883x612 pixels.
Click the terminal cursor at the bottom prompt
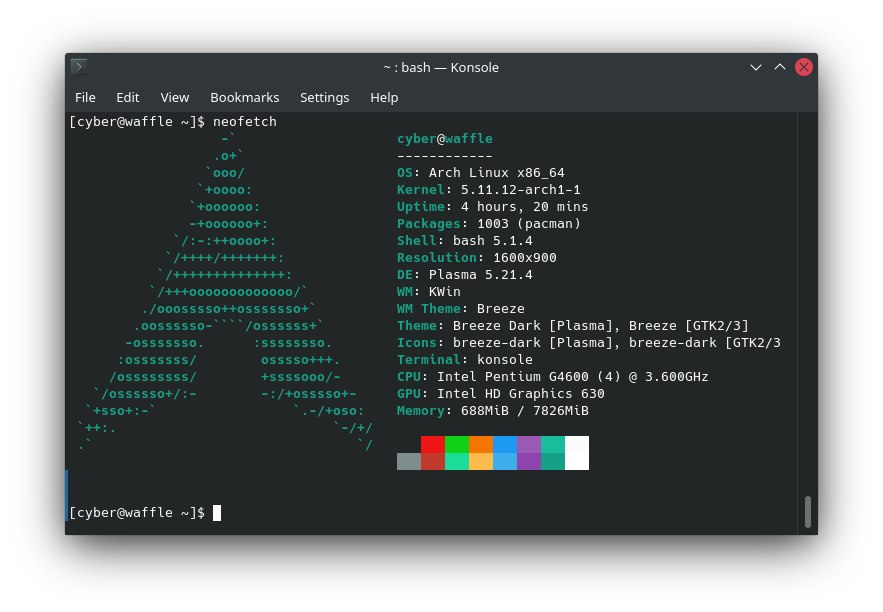[217, 513]
